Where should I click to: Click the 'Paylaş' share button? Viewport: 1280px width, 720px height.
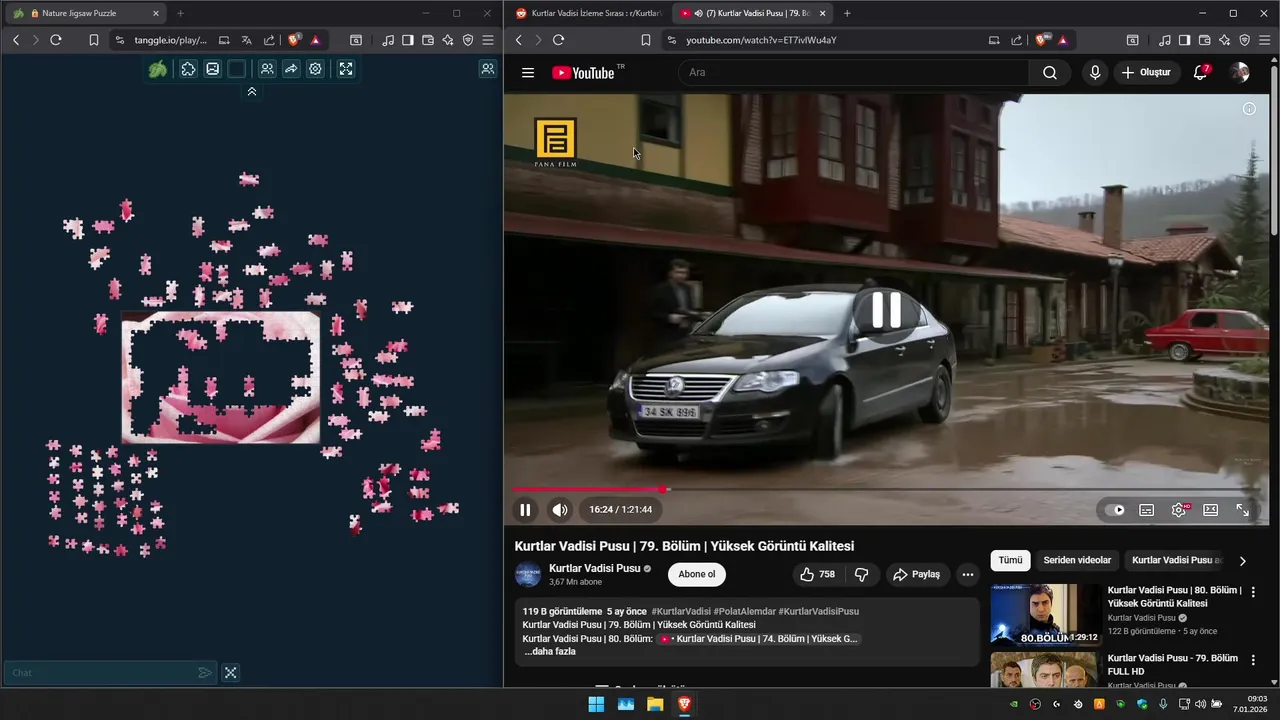coord(917,574)
